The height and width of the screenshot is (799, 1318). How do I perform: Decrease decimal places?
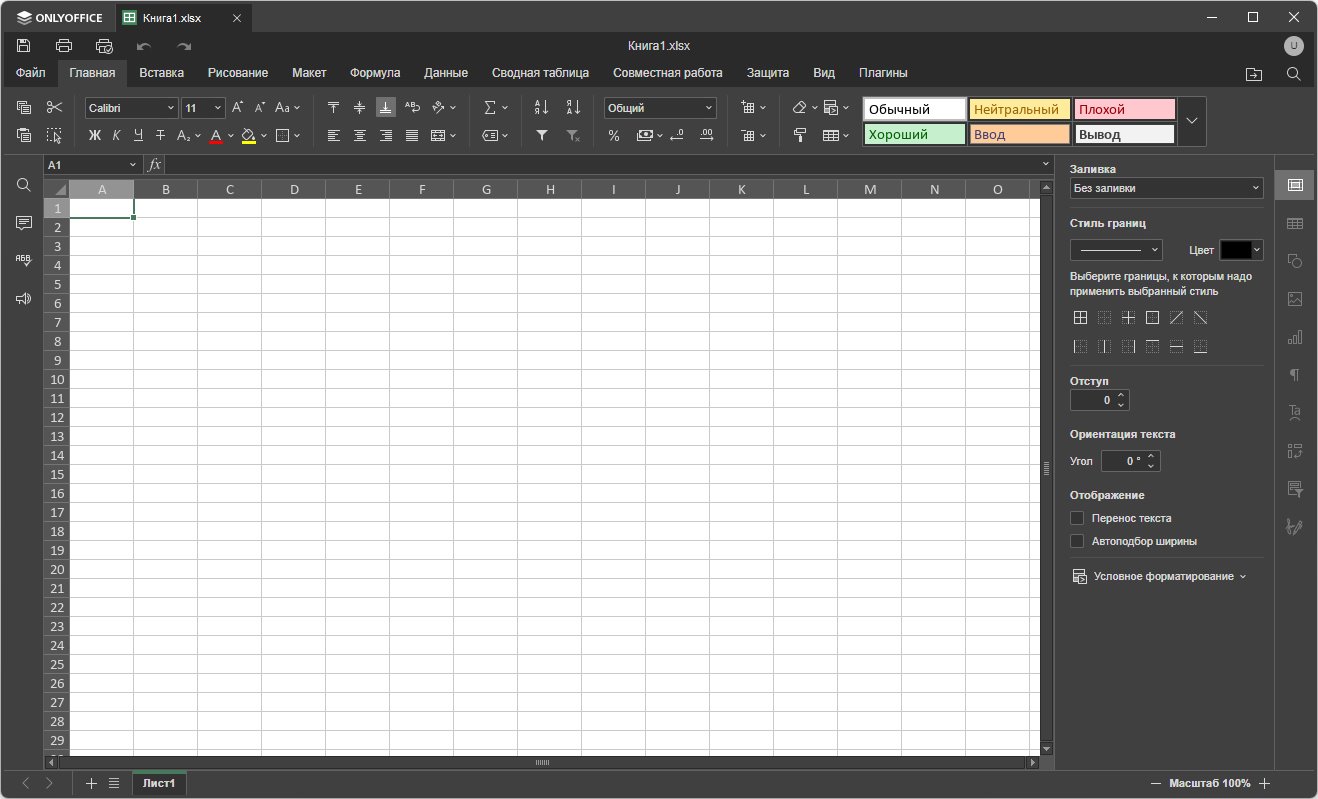coord(677,135)
